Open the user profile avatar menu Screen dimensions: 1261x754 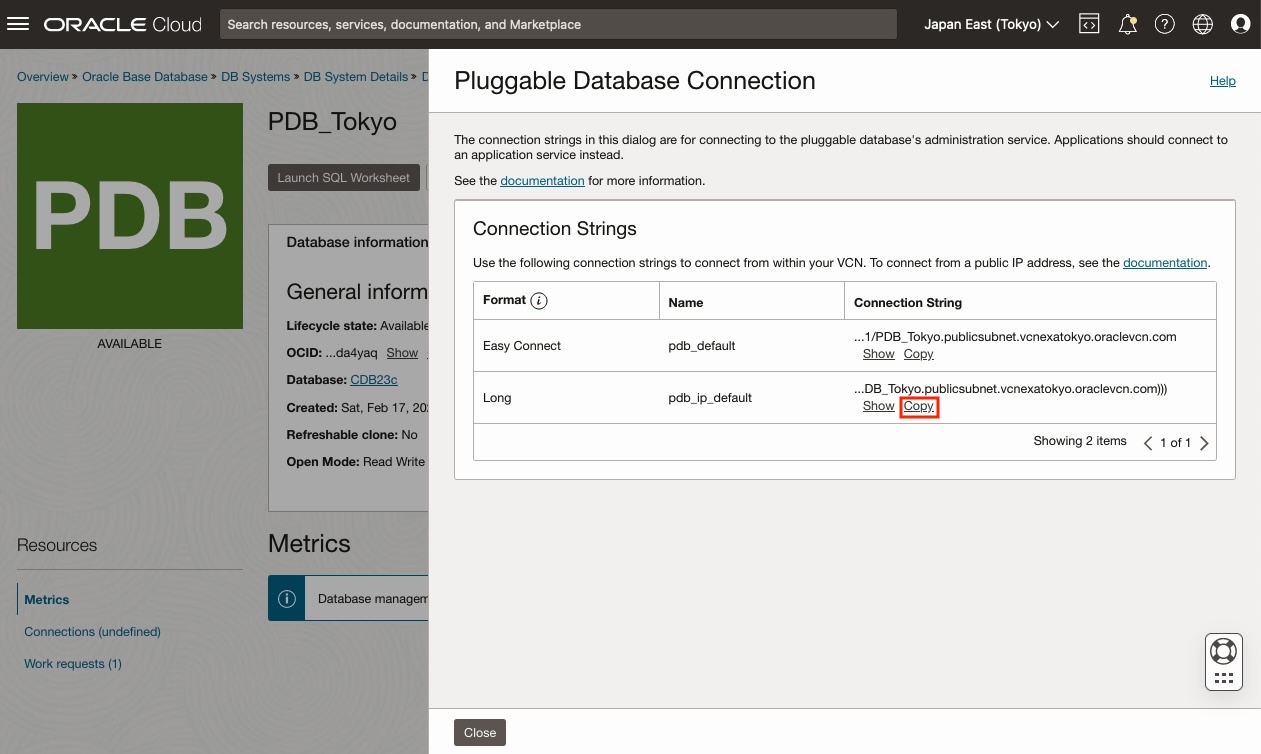click(x=1241, y=24)
